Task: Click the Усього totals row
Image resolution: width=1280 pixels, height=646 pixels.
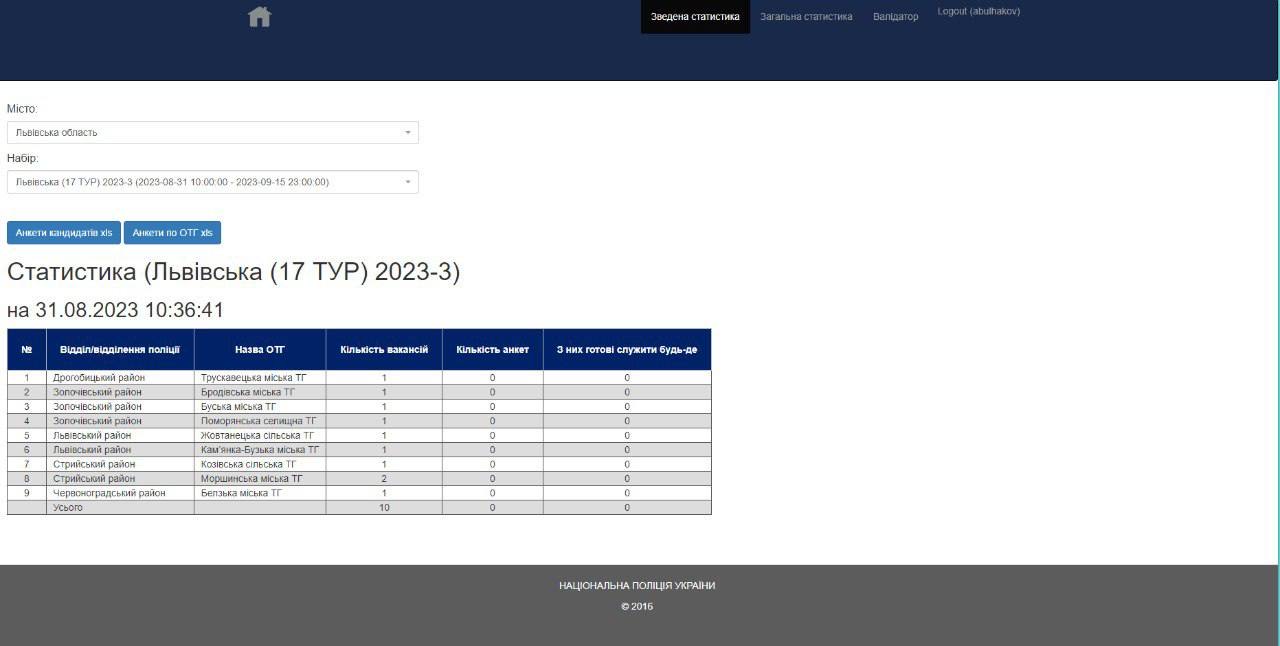Action: click(68, 508)
